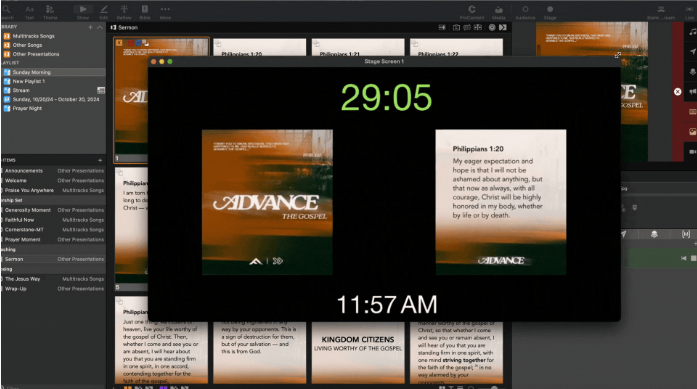Image resolution: width=697 pixels, height=389 pixels.
Task: Open the Reflow editor
Action: pos(124,12)
